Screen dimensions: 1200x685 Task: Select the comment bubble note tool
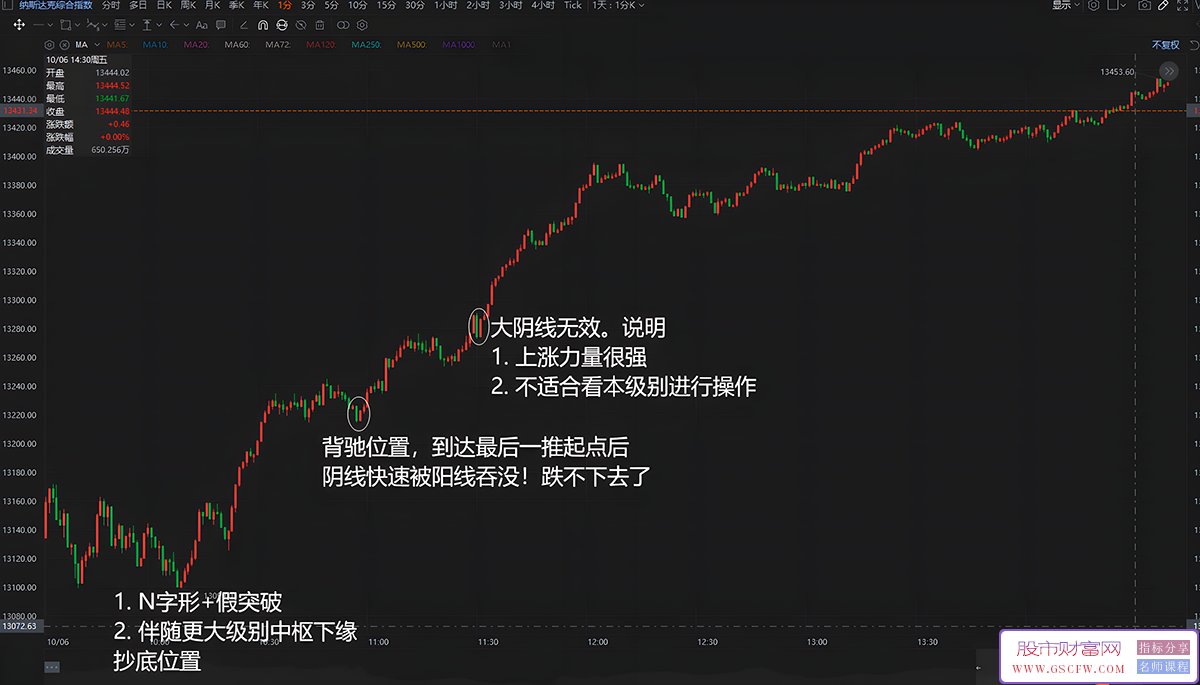tap(221, 24)
